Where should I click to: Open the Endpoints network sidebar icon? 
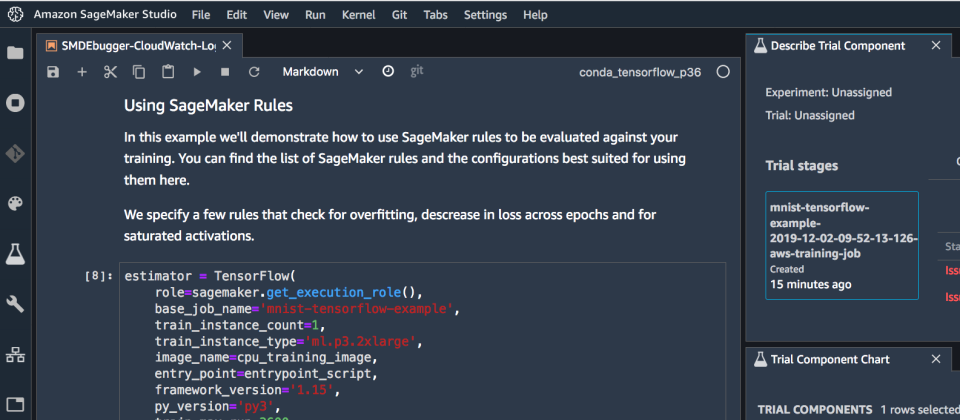(x=15, y=354)
